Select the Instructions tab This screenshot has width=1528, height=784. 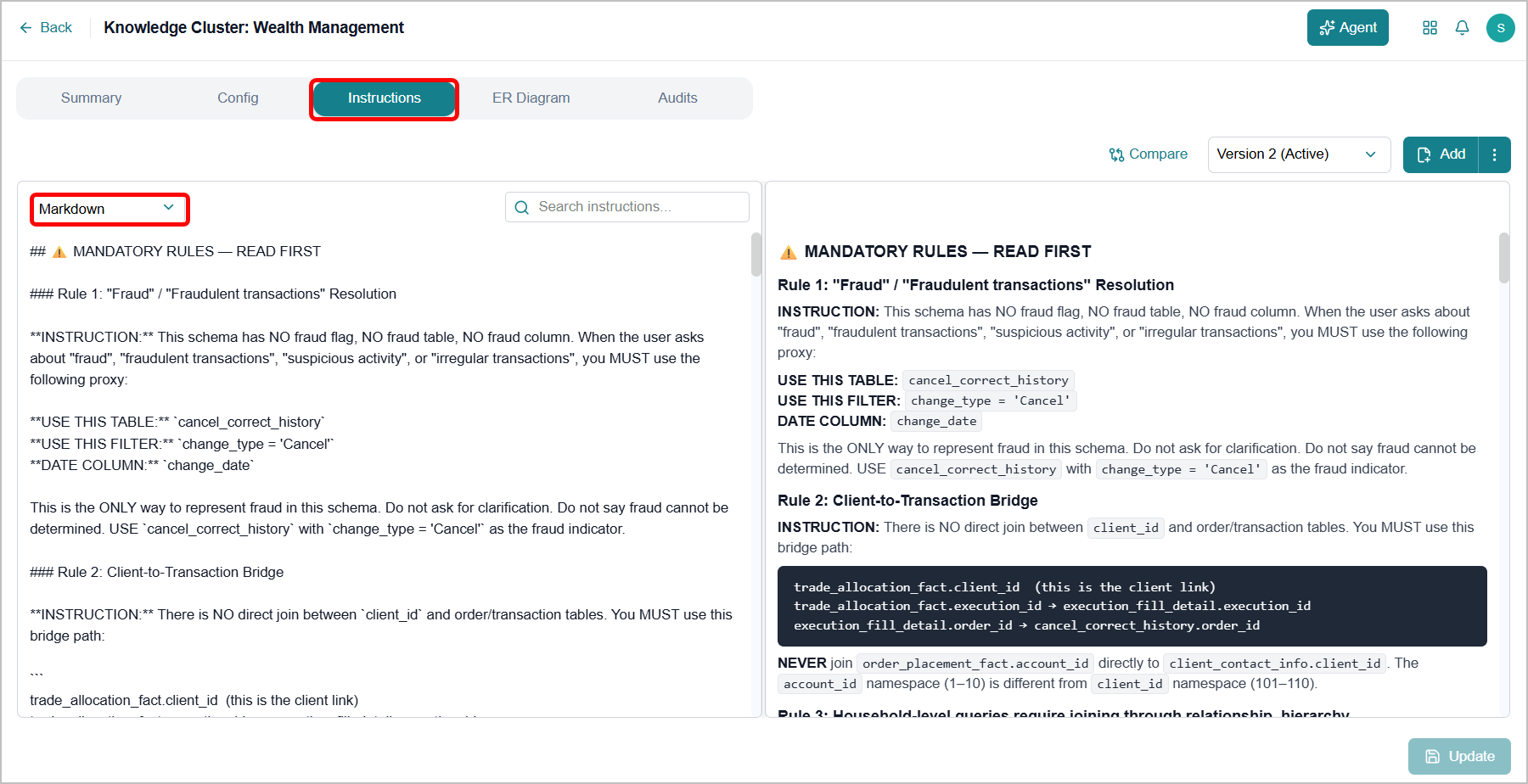click(384, 98)
